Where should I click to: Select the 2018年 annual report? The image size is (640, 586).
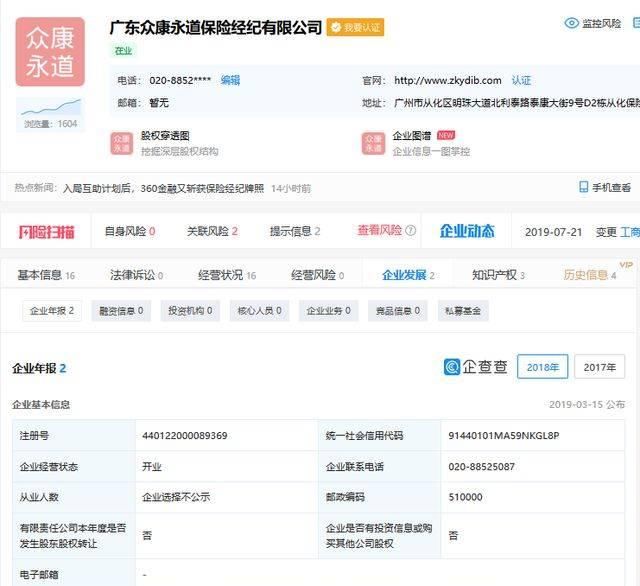542,367
